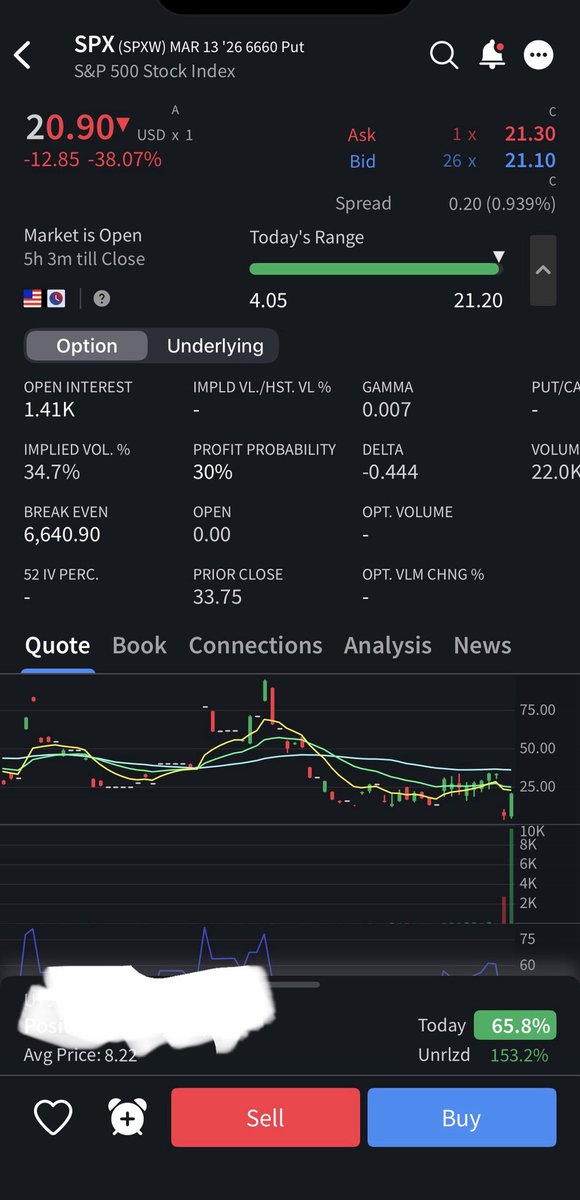Open the question mark help icon
This screenshot has width=580, height=1200.
pyautogui.click(x=101, y=298)
